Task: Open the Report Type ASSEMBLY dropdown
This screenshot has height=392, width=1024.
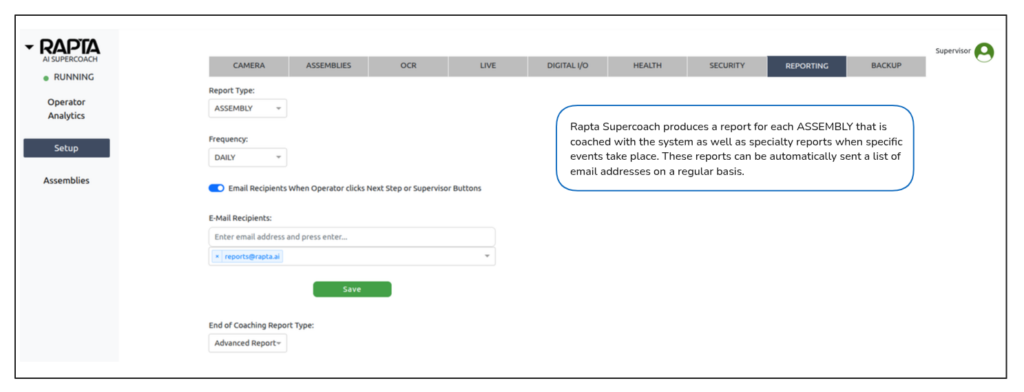Action: click(x=248, y=108)
